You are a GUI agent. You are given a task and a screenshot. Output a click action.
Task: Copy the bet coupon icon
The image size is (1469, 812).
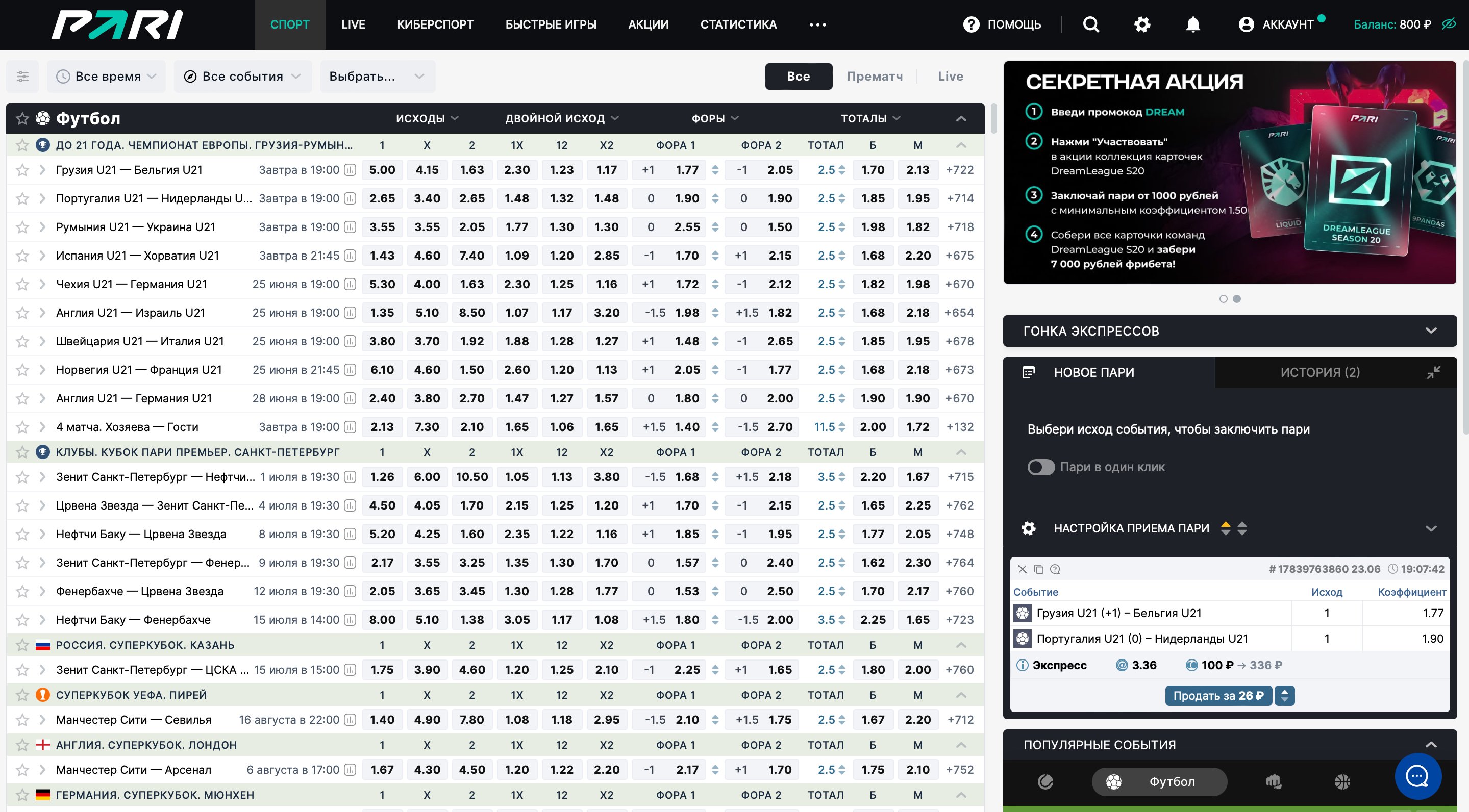(x=1038, y=569)
